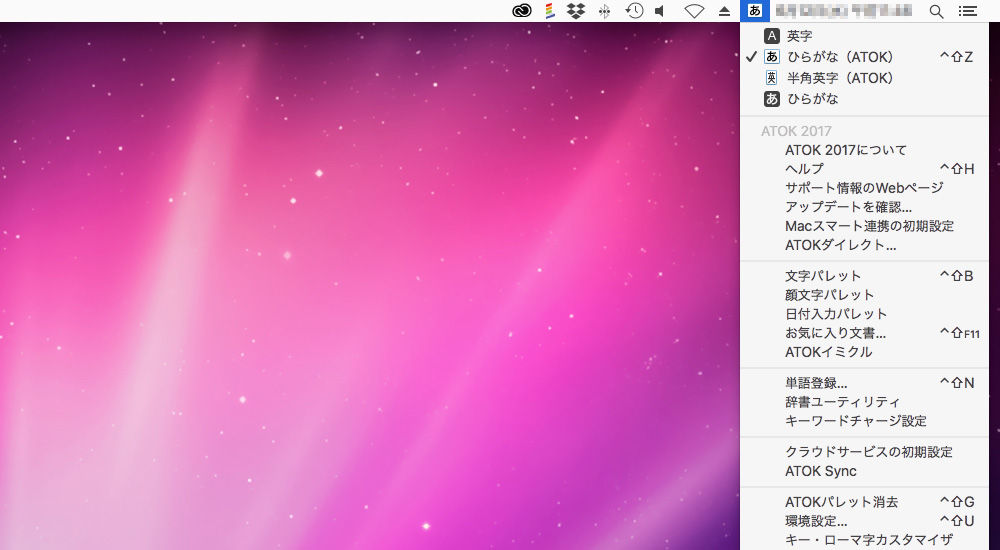Open Spotlight search magnifier
The height and width of the screenshot is (550, 1000).
(936, 11)
